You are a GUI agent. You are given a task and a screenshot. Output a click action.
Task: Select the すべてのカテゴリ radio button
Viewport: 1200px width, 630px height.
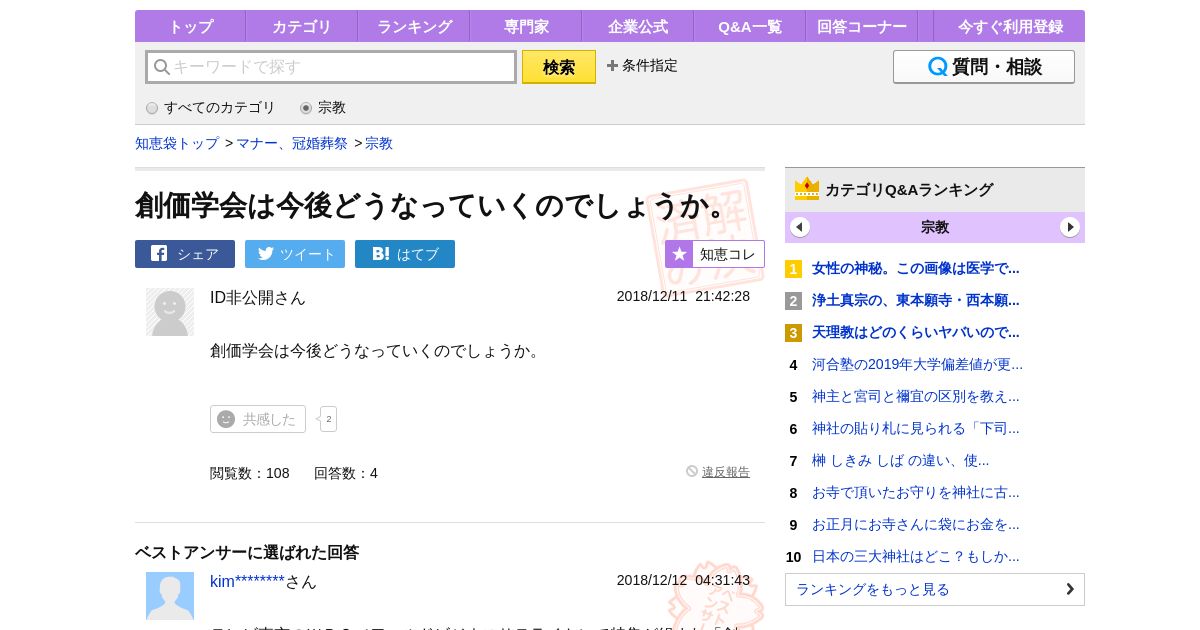(x=152, y=108)
